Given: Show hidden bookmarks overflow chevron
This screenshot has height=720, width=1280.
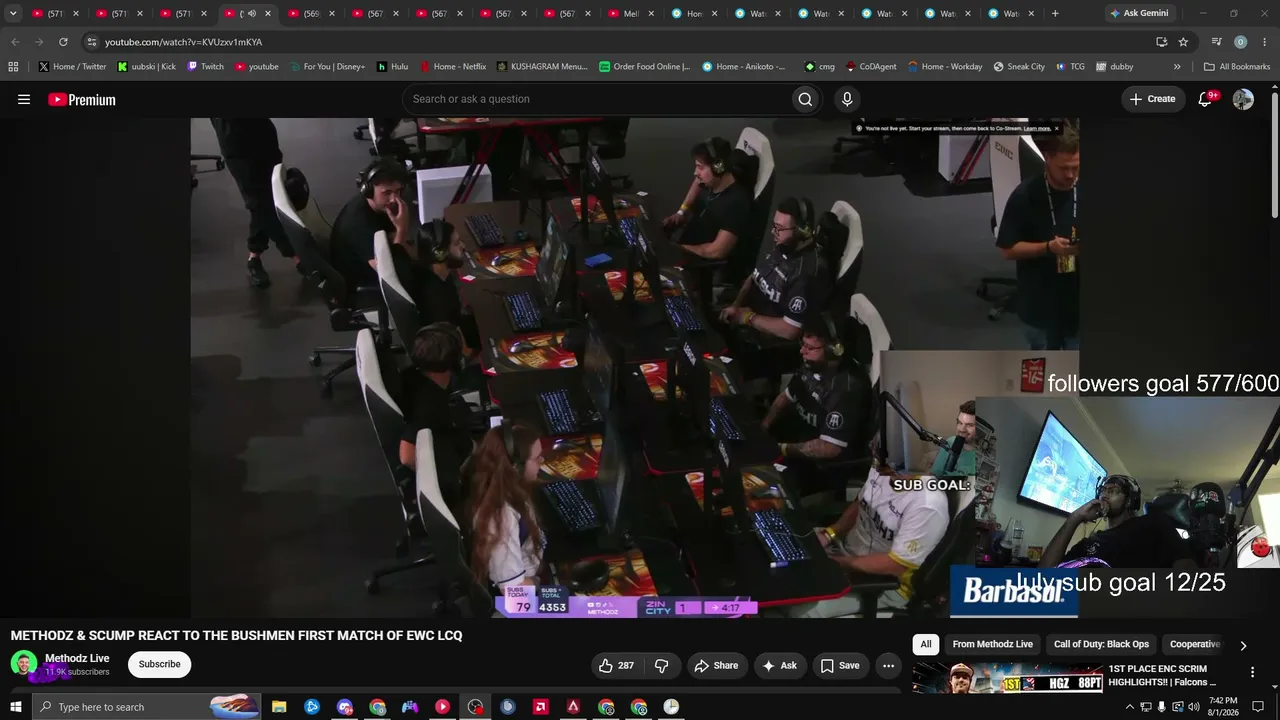Looking at the screenshot, I should (1177, 66).
